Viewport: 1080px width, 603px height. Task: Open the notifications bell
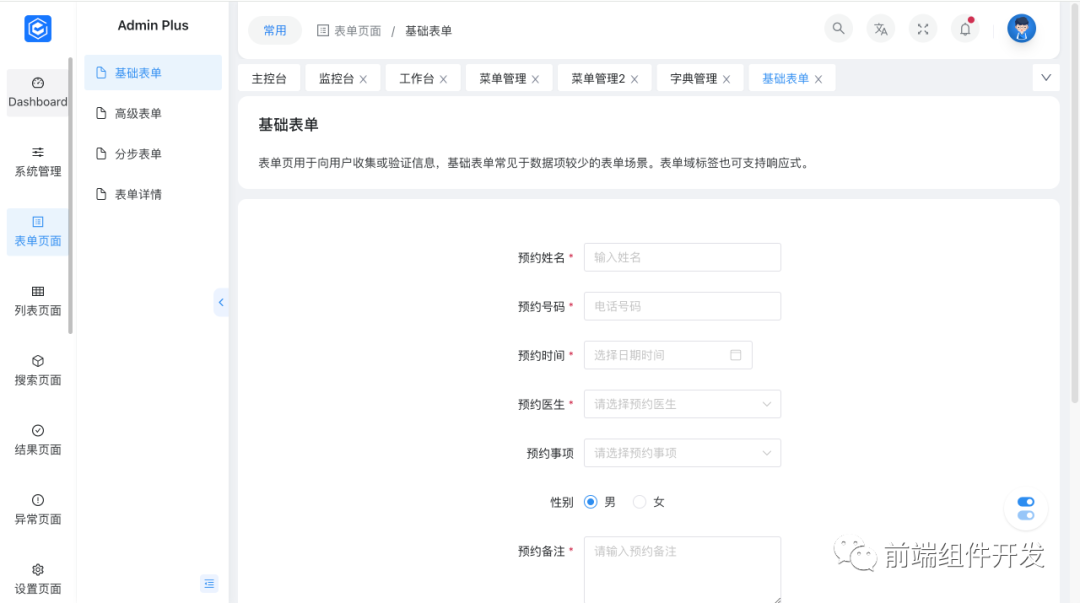(964, 29)
